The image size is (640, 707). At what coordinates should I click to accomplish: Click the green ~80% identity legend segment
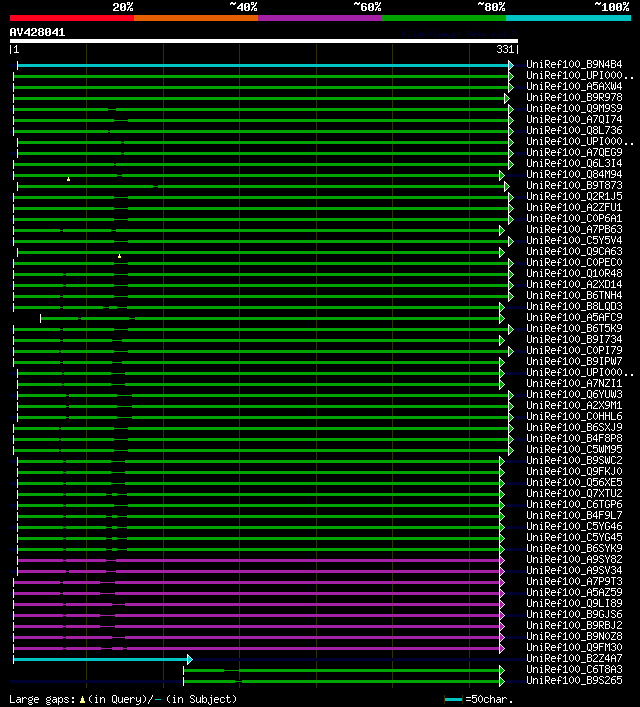tap(444, 18)
